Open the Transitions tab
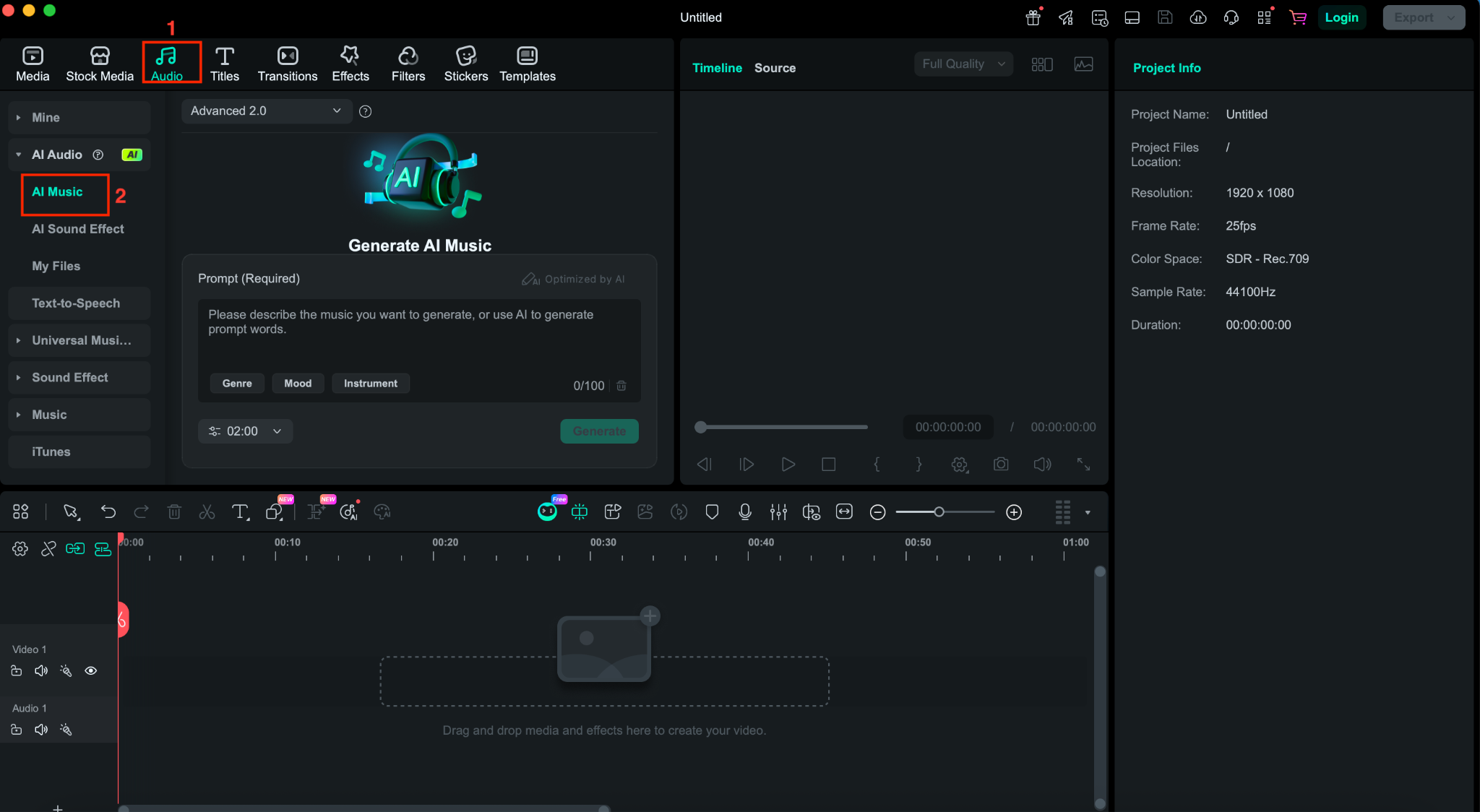 click(287, 64)
